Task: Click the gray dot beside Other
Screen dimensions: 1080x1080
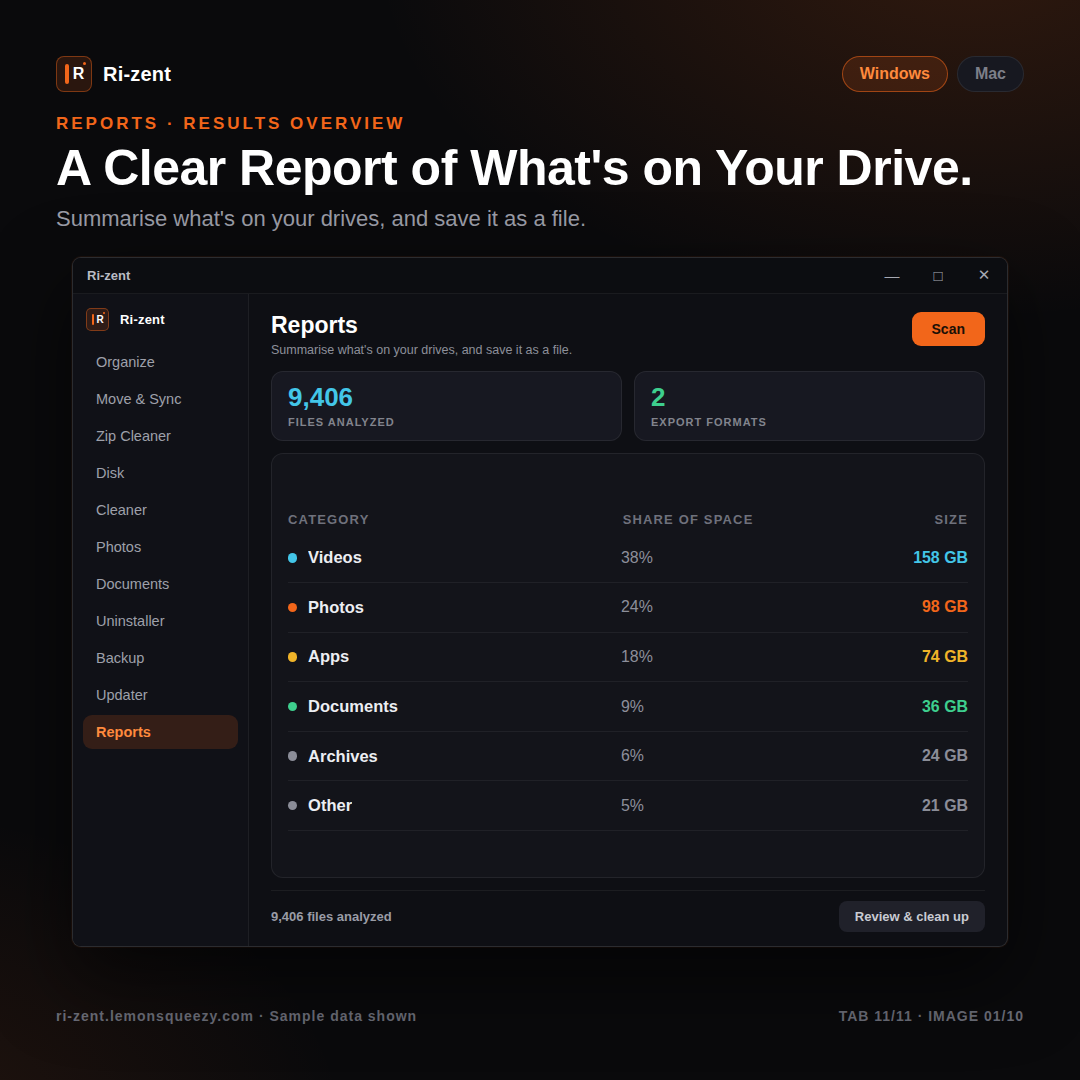Action: [x=293, y=806]
